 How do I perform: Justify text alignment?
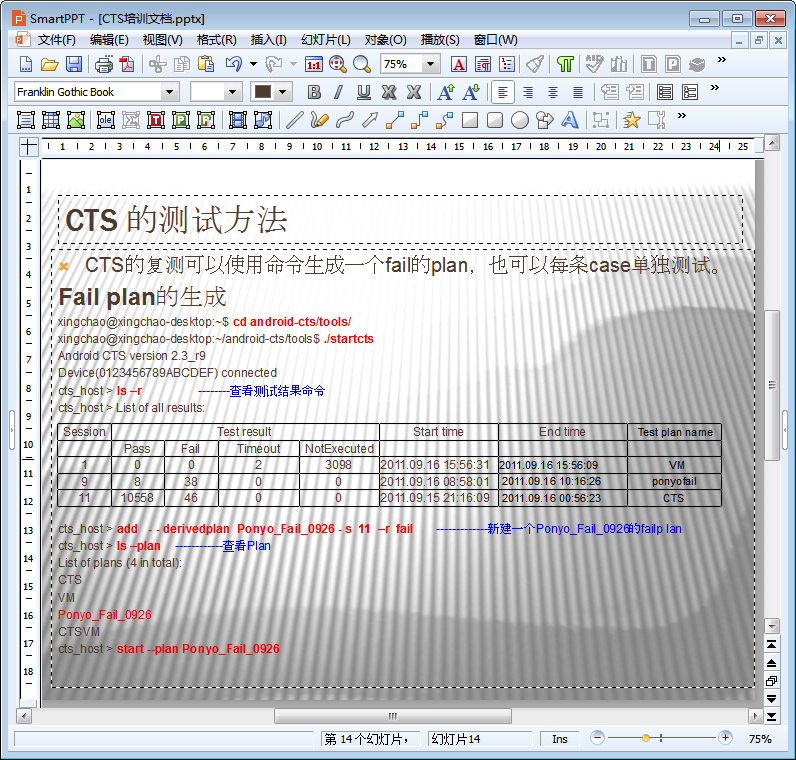578,92
